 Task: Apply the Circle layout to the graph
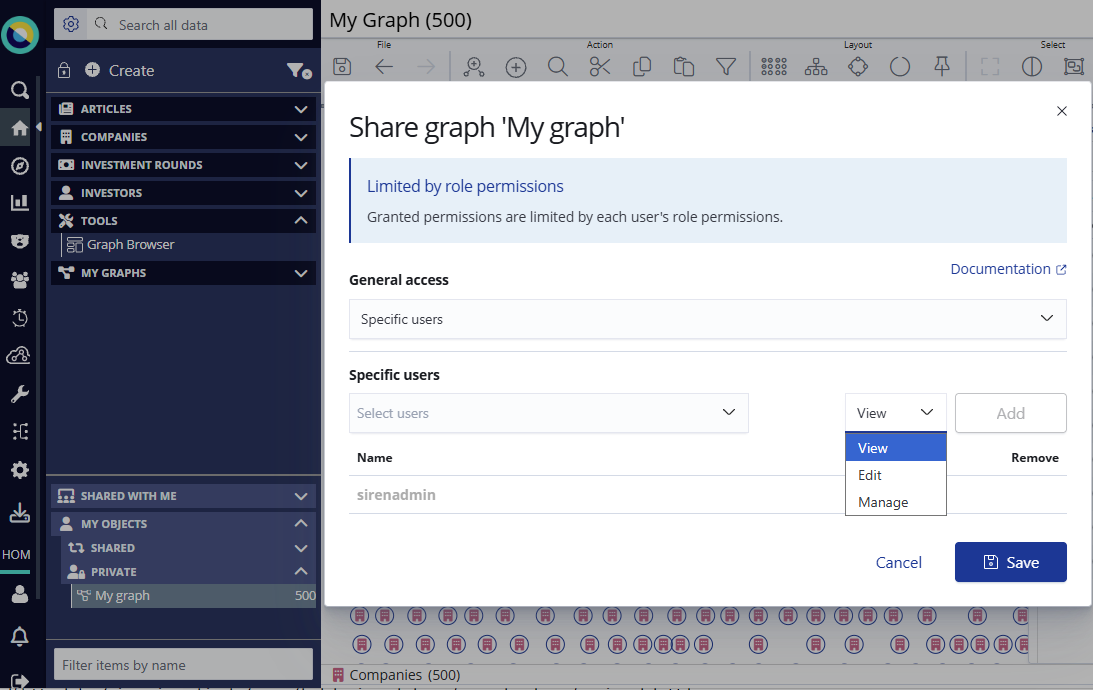click(x=899, y=66)
